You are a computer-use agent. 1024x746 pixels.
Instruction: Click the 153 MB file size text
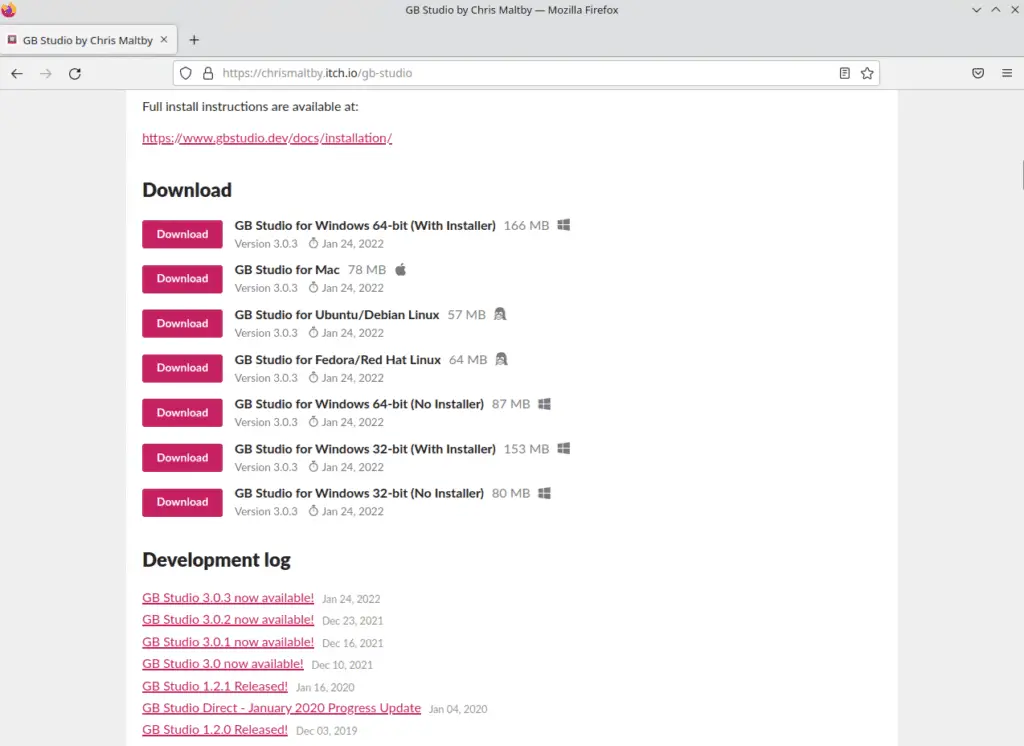526,449
